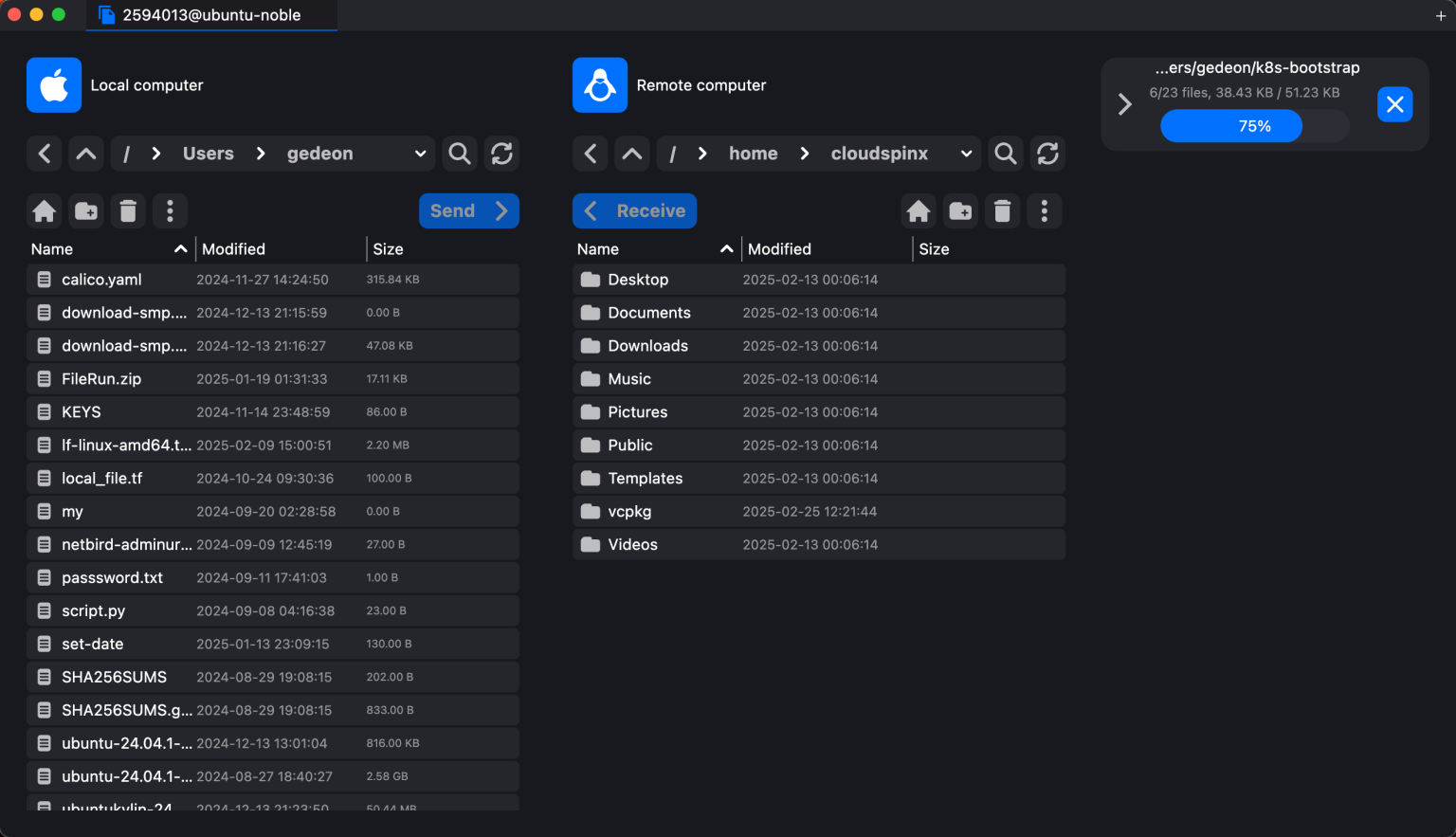Select the 2594013@ubuntu-noble session tab
This screenshot has height=837, width=1456.
(x=210, y=15)
